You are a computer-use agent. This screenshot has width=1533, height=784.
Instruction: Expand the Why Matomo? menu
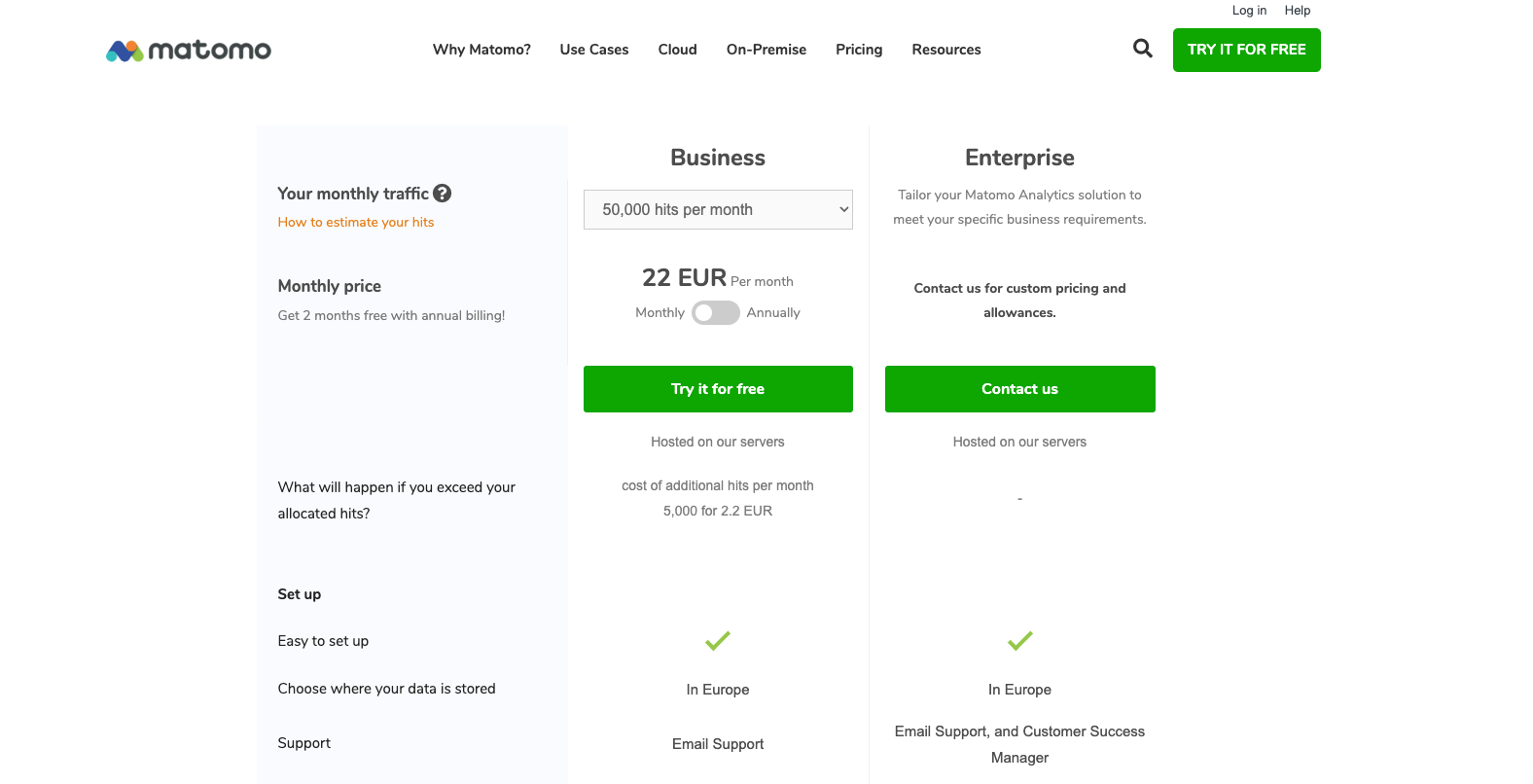pos(481,50)
